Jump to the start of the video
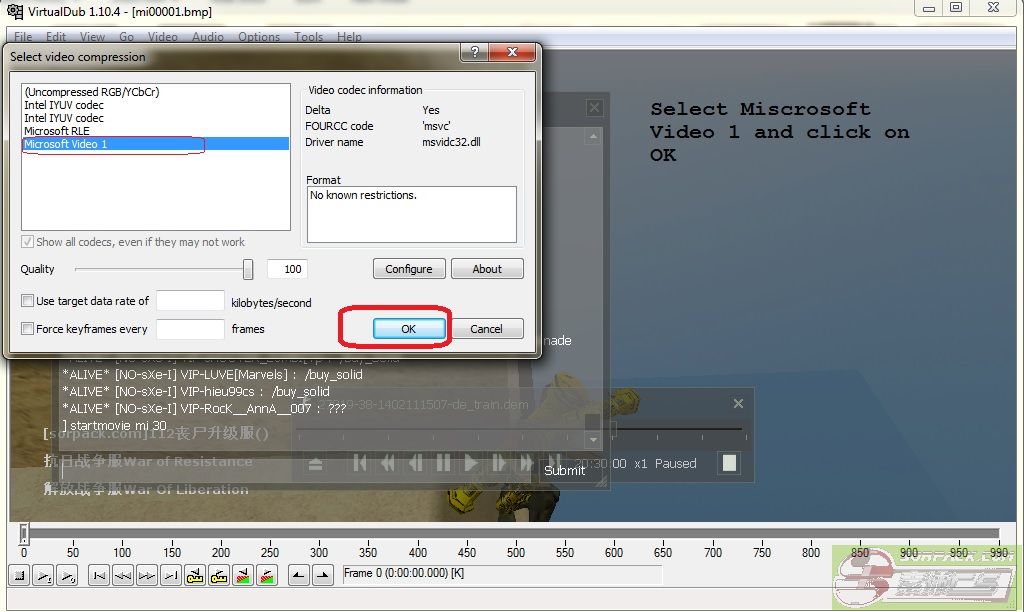Screen dimensions: 1024x612 [x=99, y=575]
